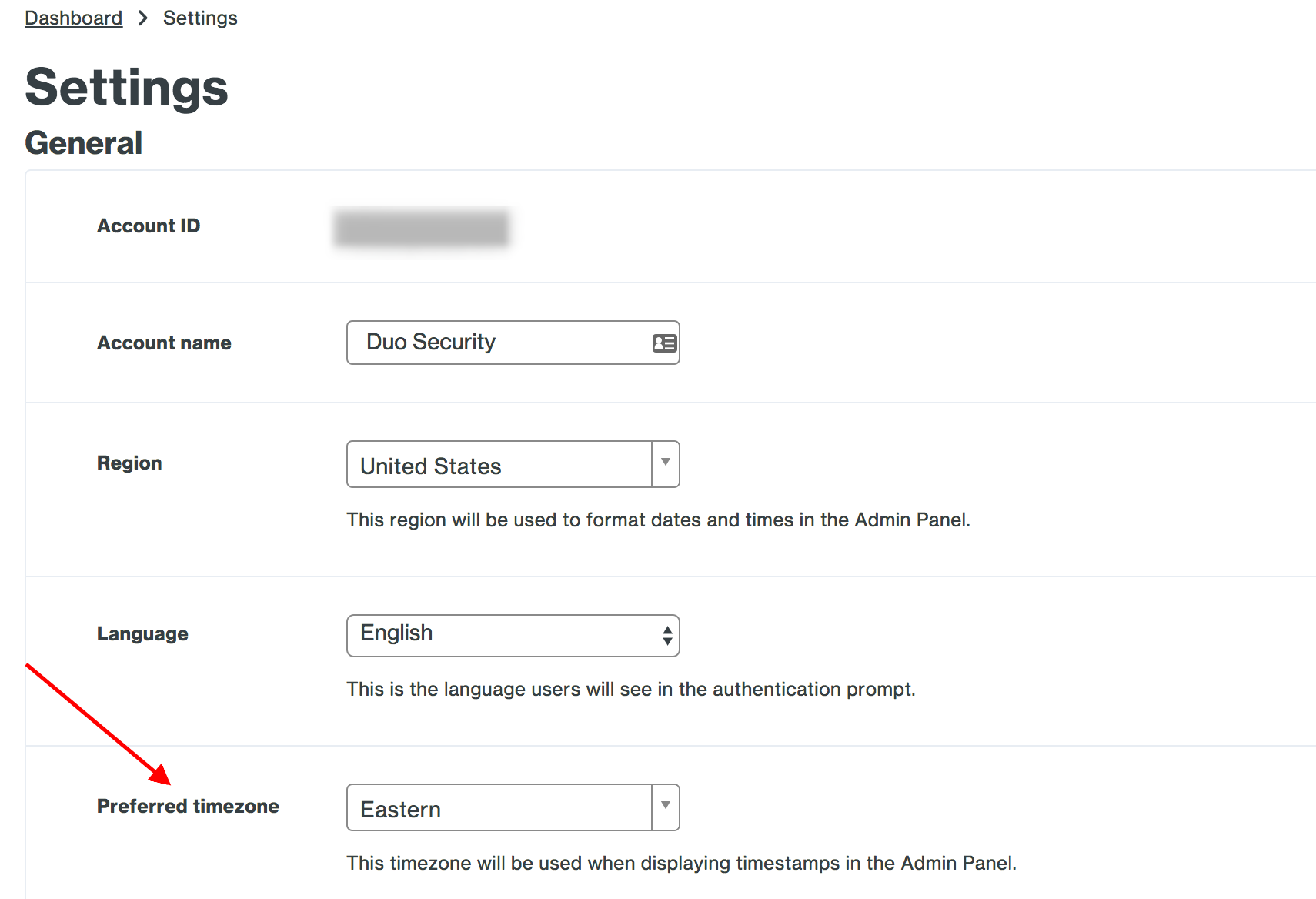The height and width of the screenshot is (899, 1316).
Task: Open the United States region selector
Action: (500, 464)
